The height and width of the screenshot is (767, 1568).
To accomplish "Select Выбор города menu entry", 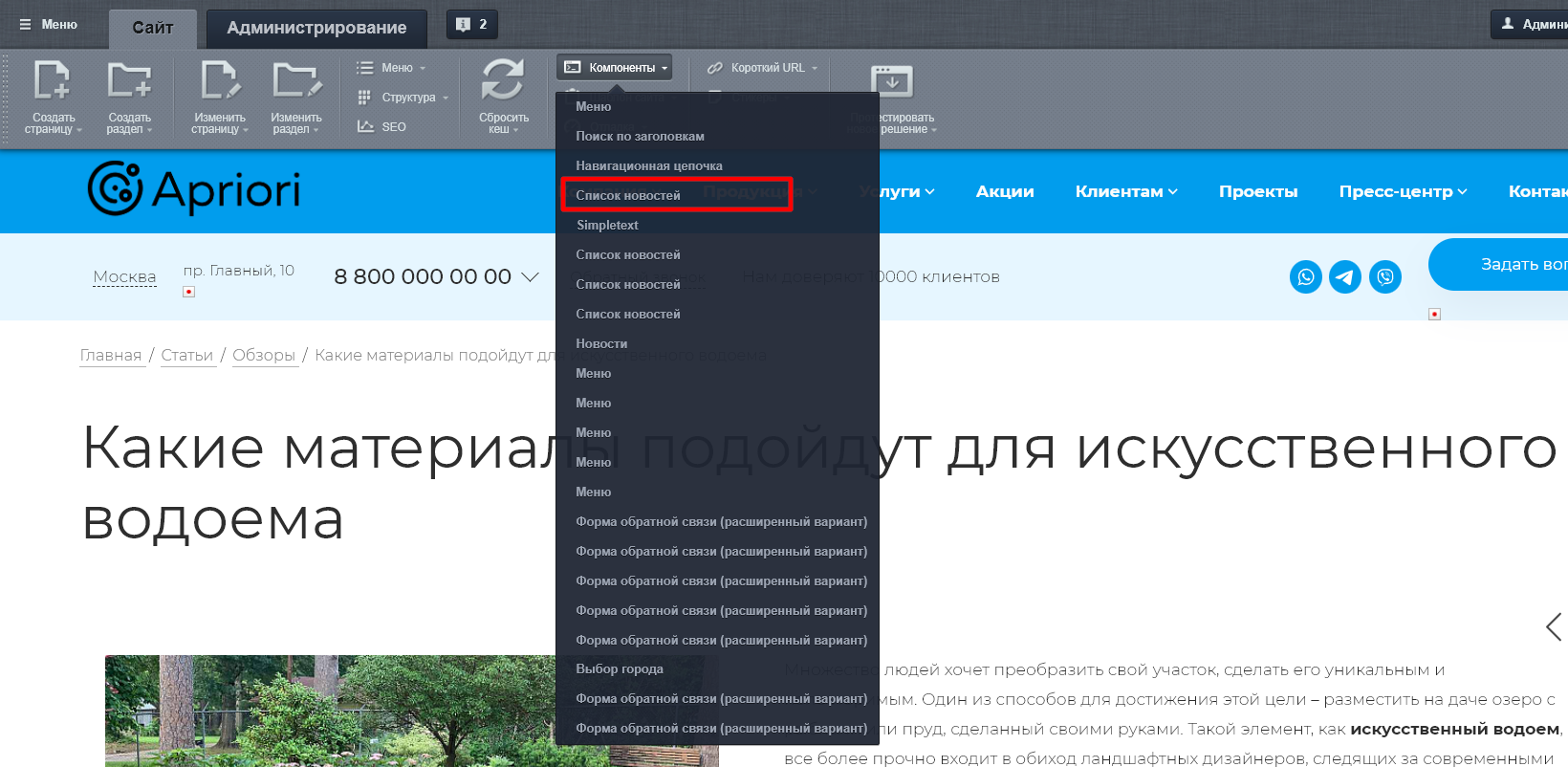I will point(620,668).
